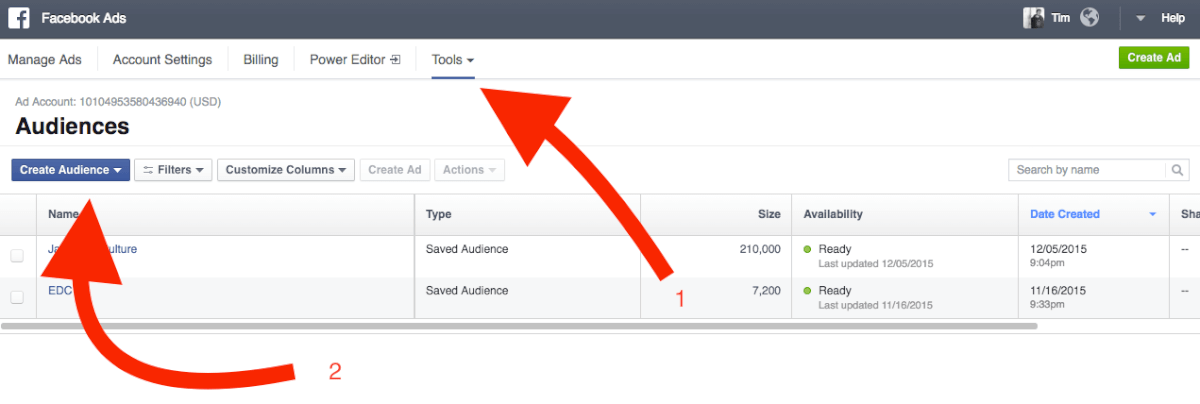Open Tim's profile picture

click(x=1033, y=18)
